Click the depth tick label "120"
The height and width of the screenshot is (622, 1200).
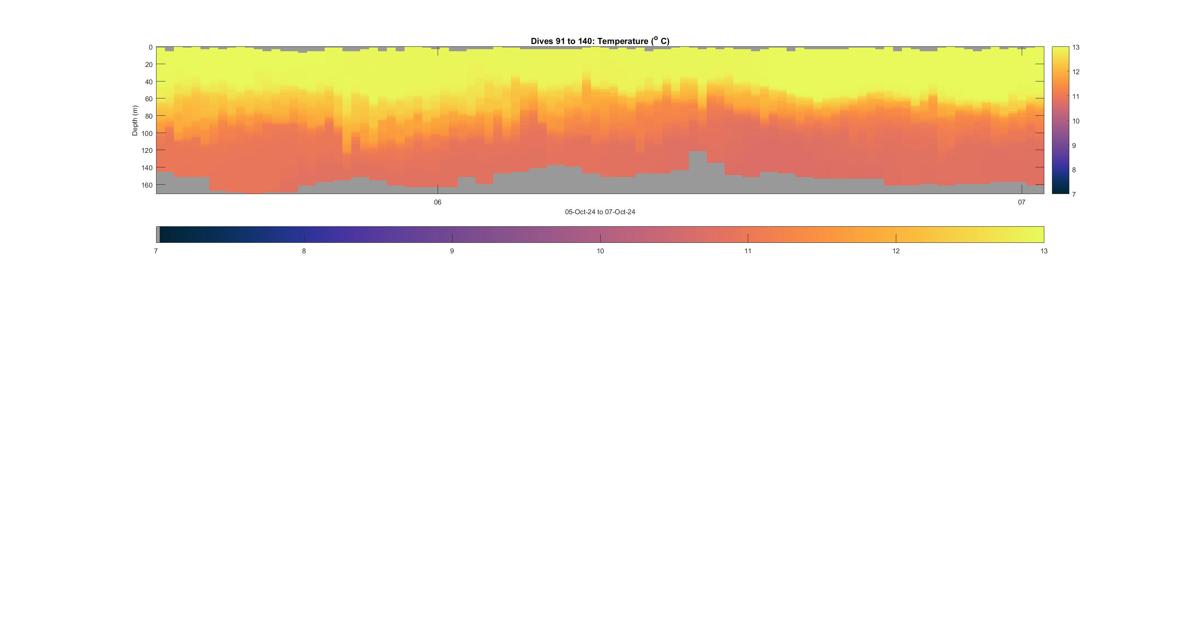(x=146, y=150)
